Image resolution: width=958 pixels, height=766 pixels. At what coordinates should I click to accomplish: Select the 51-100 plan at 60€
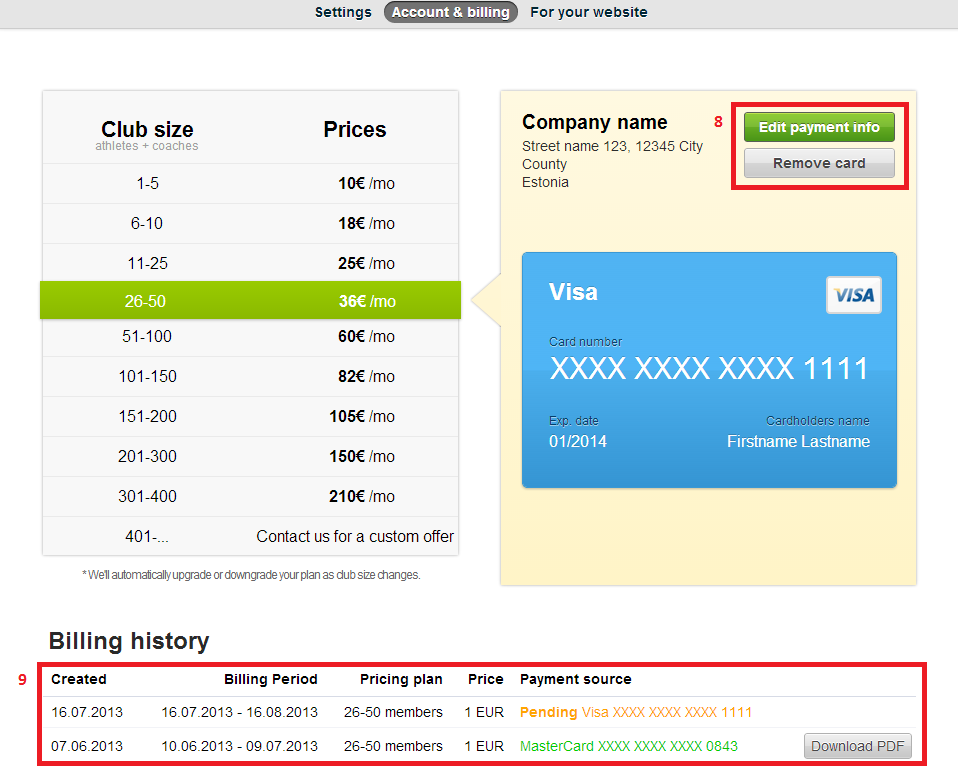coord(250,337)
